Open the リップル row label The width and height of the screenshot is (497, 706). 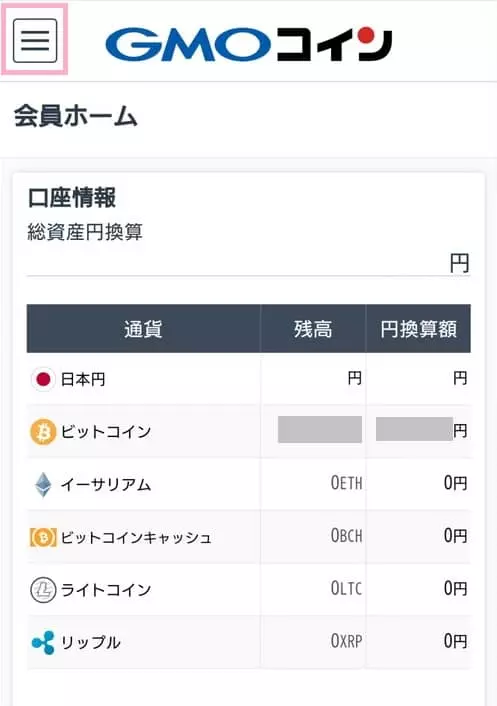[x=91, y=643]
